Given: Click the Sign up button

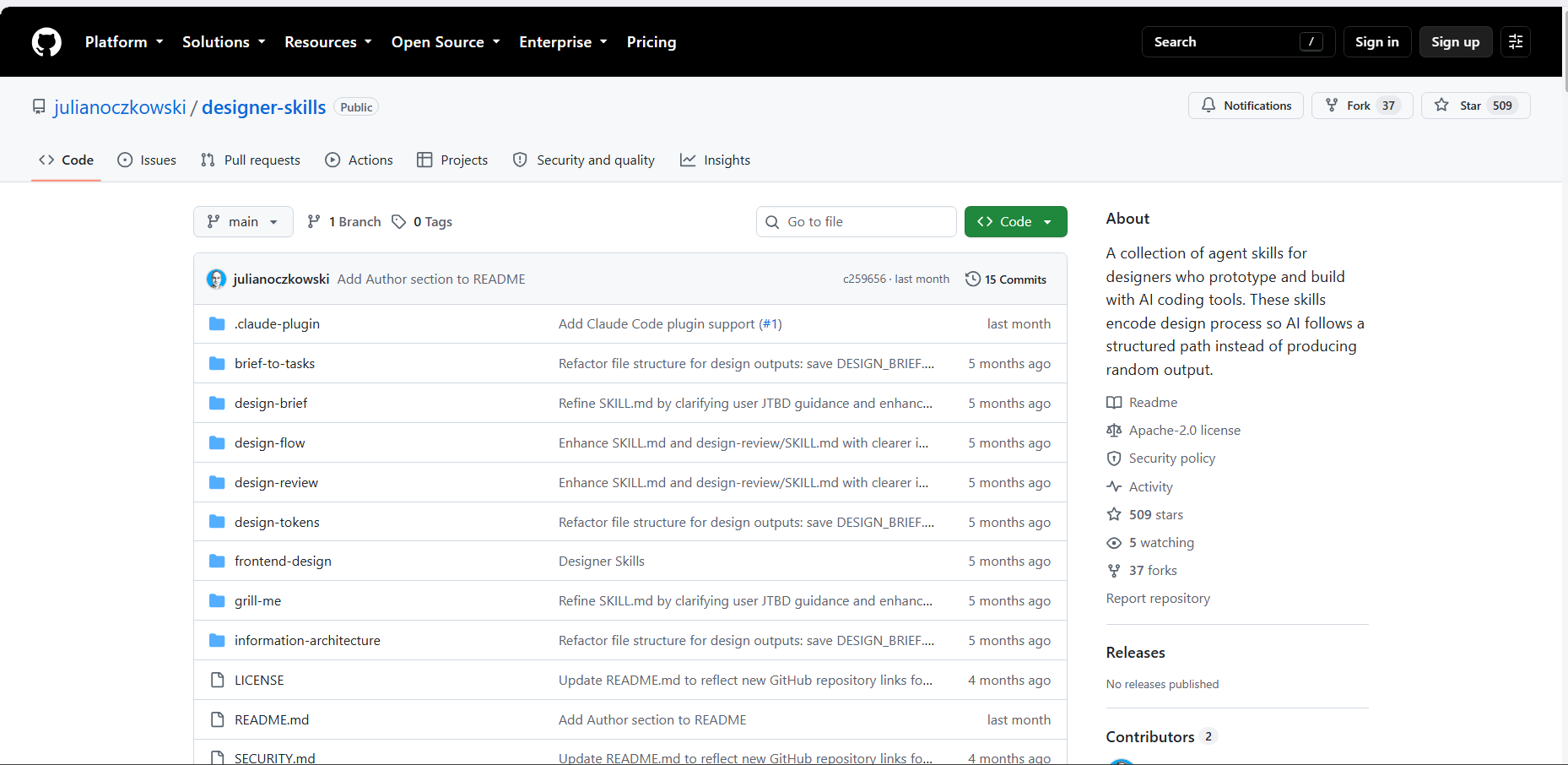Looking at the screenshot, I should [x=1455, y=41].
